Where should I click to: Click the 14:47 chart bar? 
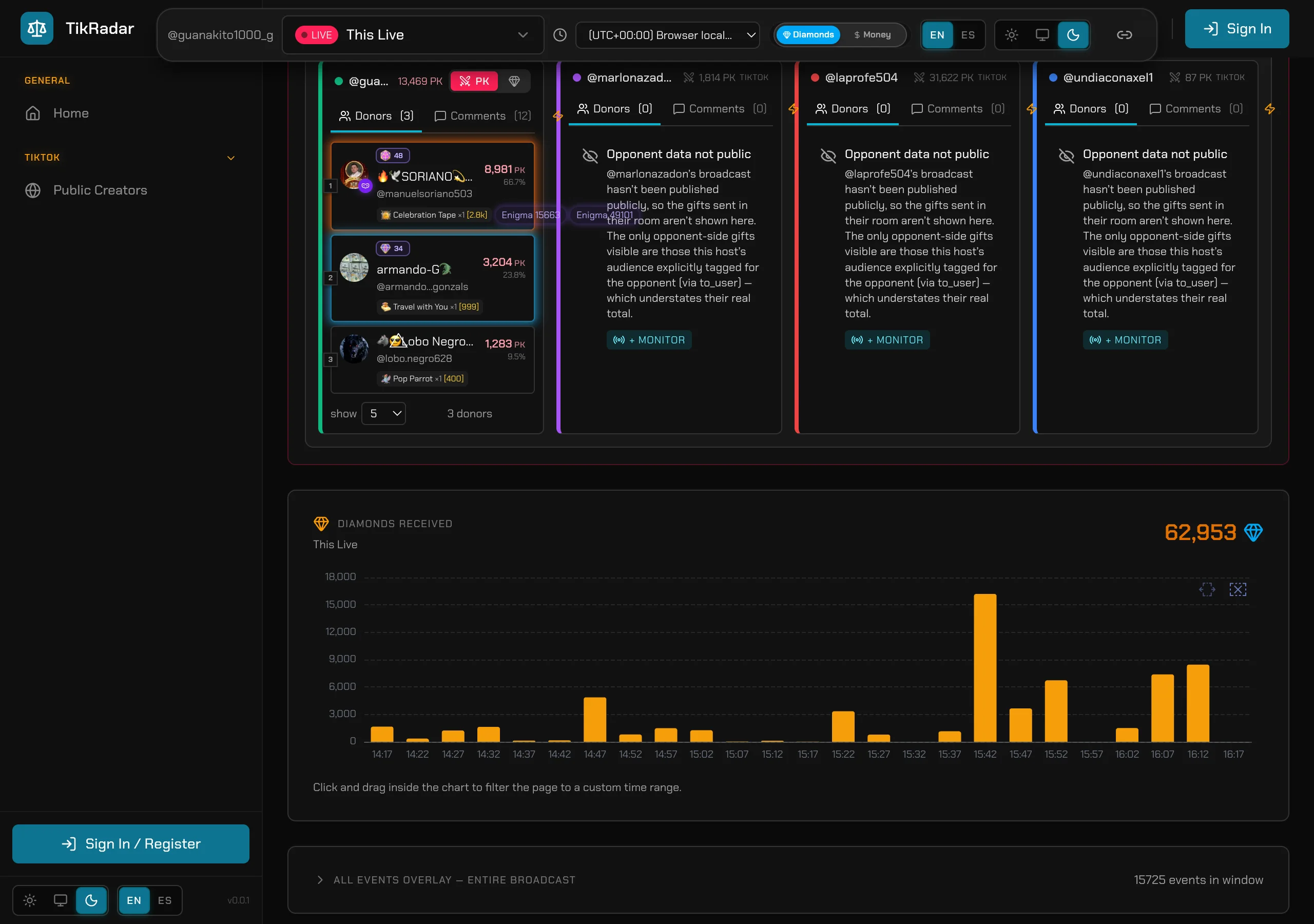(594, 720)
